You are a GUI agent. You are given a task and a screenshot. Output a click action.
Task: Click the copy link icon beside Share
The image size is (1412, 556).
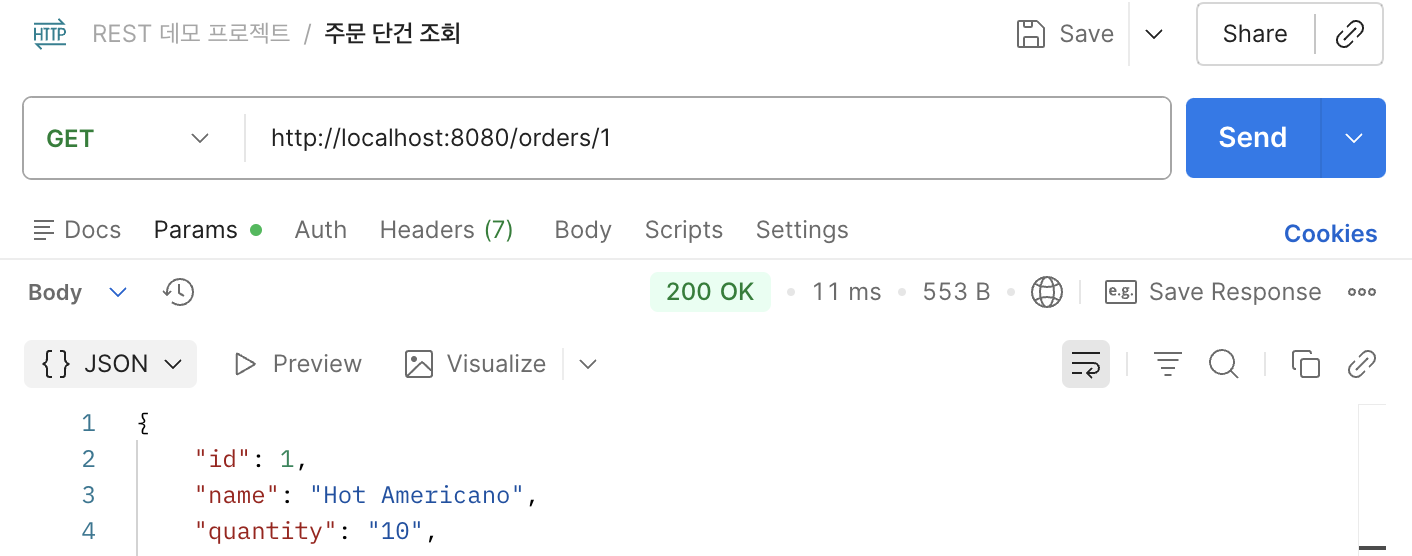[x=1350, y=34]
